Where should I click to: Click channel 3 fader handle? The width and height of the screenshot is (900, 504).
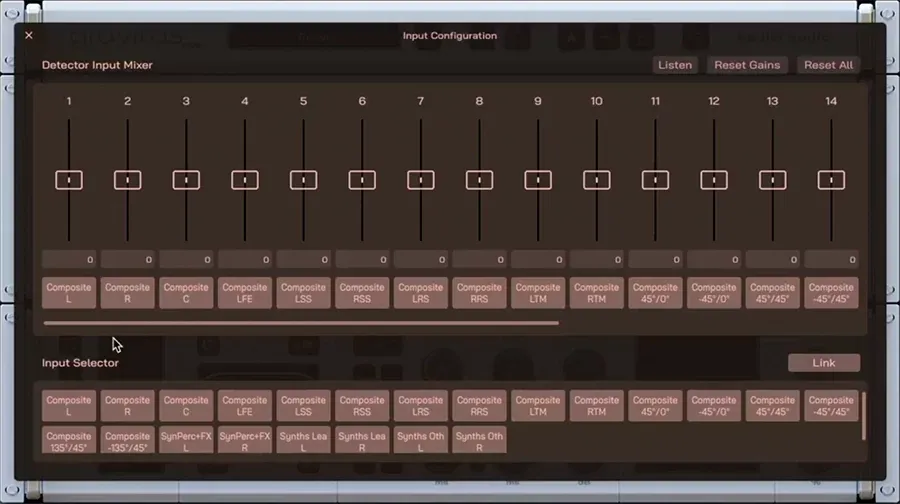186,180
